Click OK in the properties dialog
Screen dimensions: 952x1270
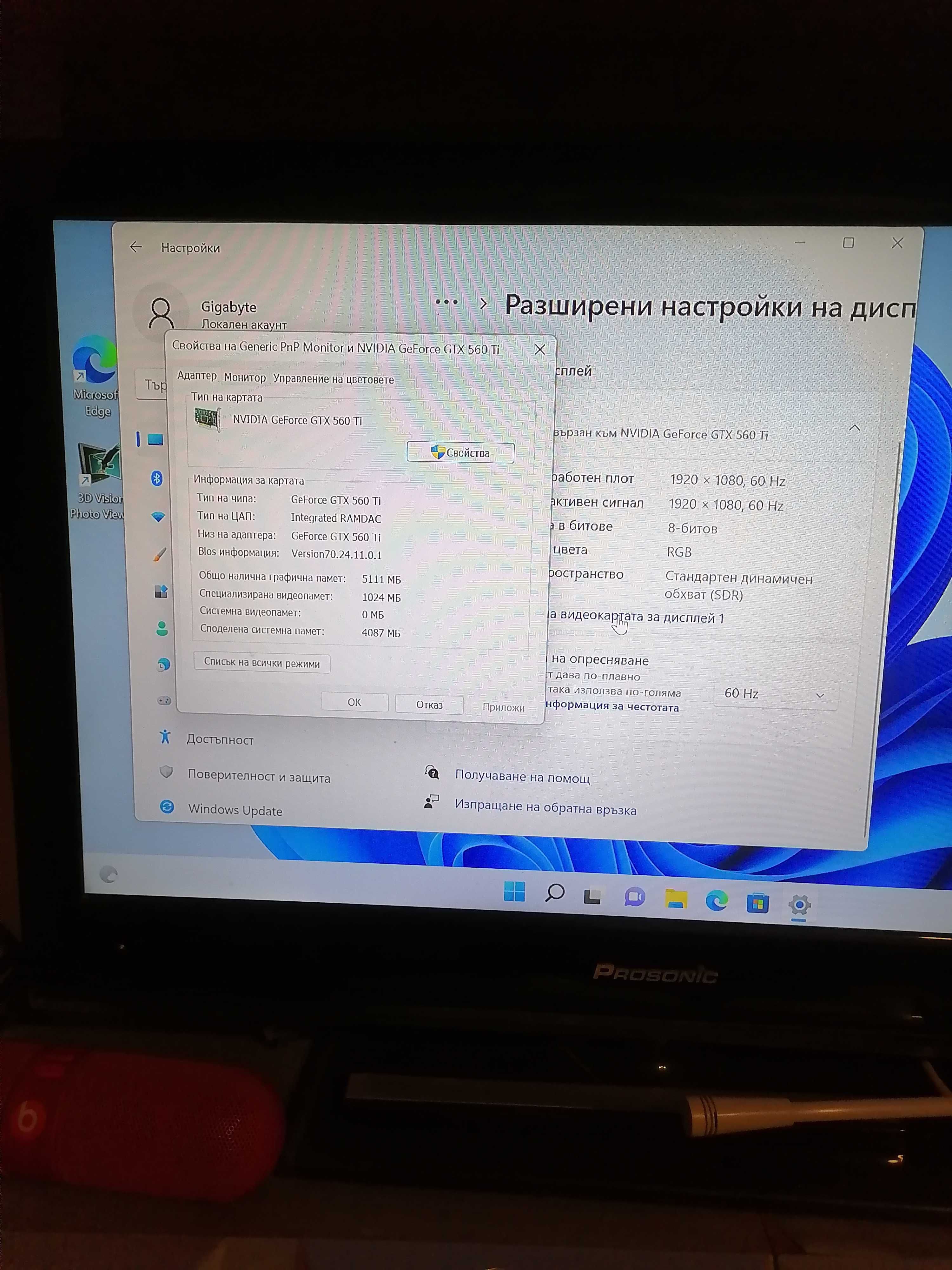354,702
